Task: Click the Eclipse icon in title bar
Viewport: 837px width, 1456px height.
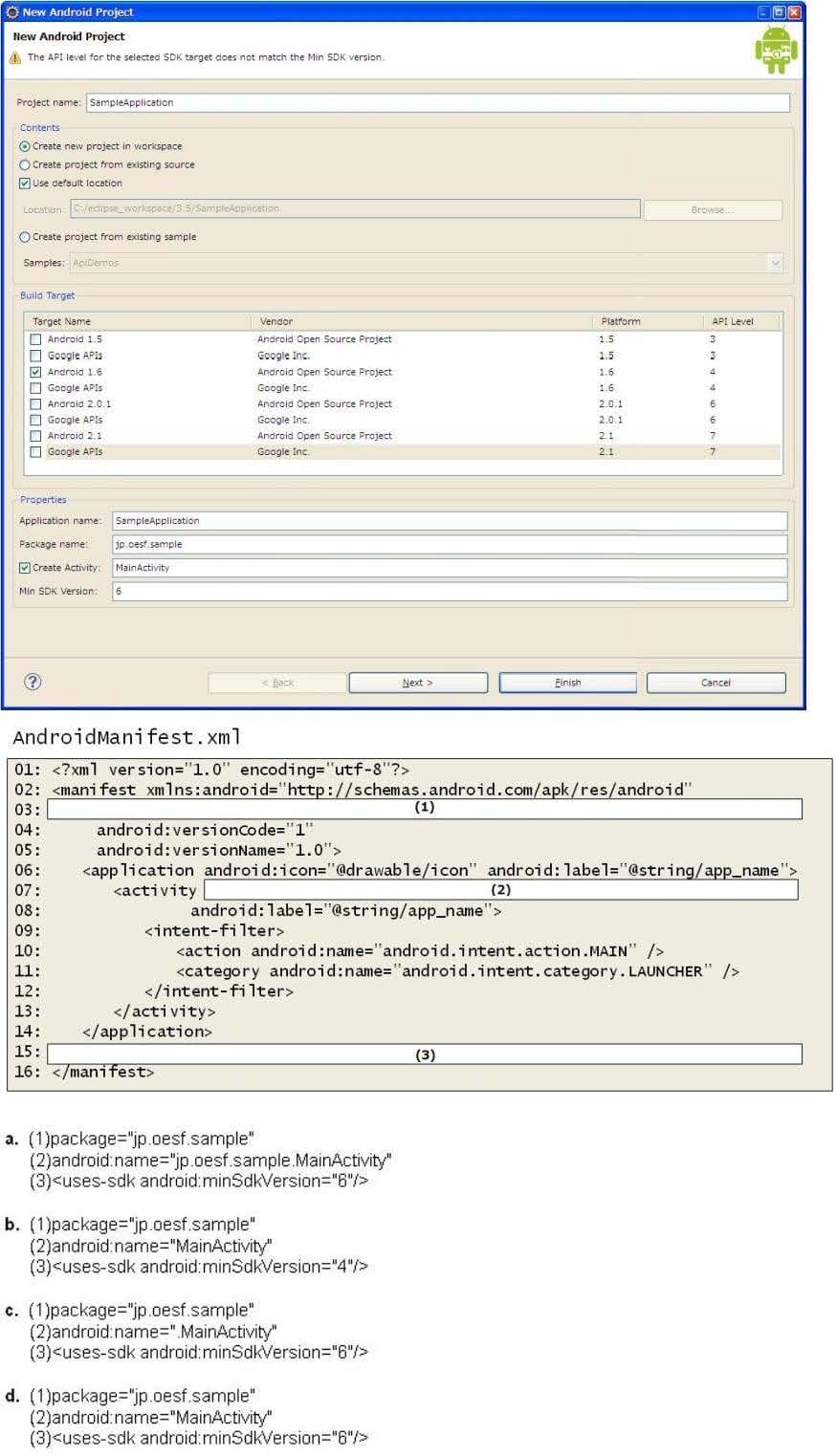Action: point(12,12)
